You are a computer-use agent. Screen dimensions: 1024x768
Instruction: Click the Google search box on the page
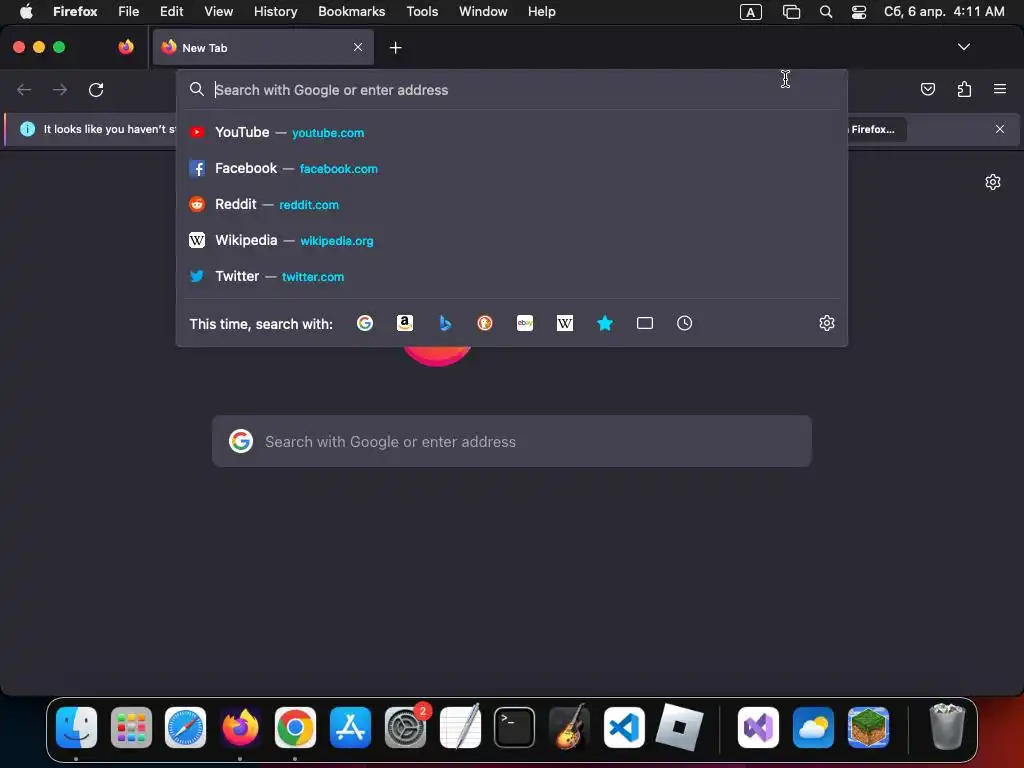(x=512, y=441)
